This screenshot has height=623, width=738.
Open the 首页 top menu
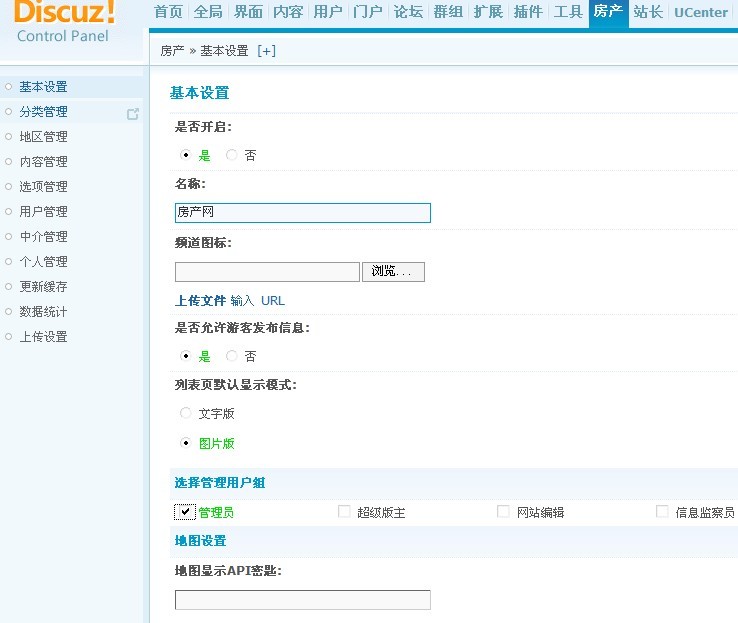tap(168, 12)
